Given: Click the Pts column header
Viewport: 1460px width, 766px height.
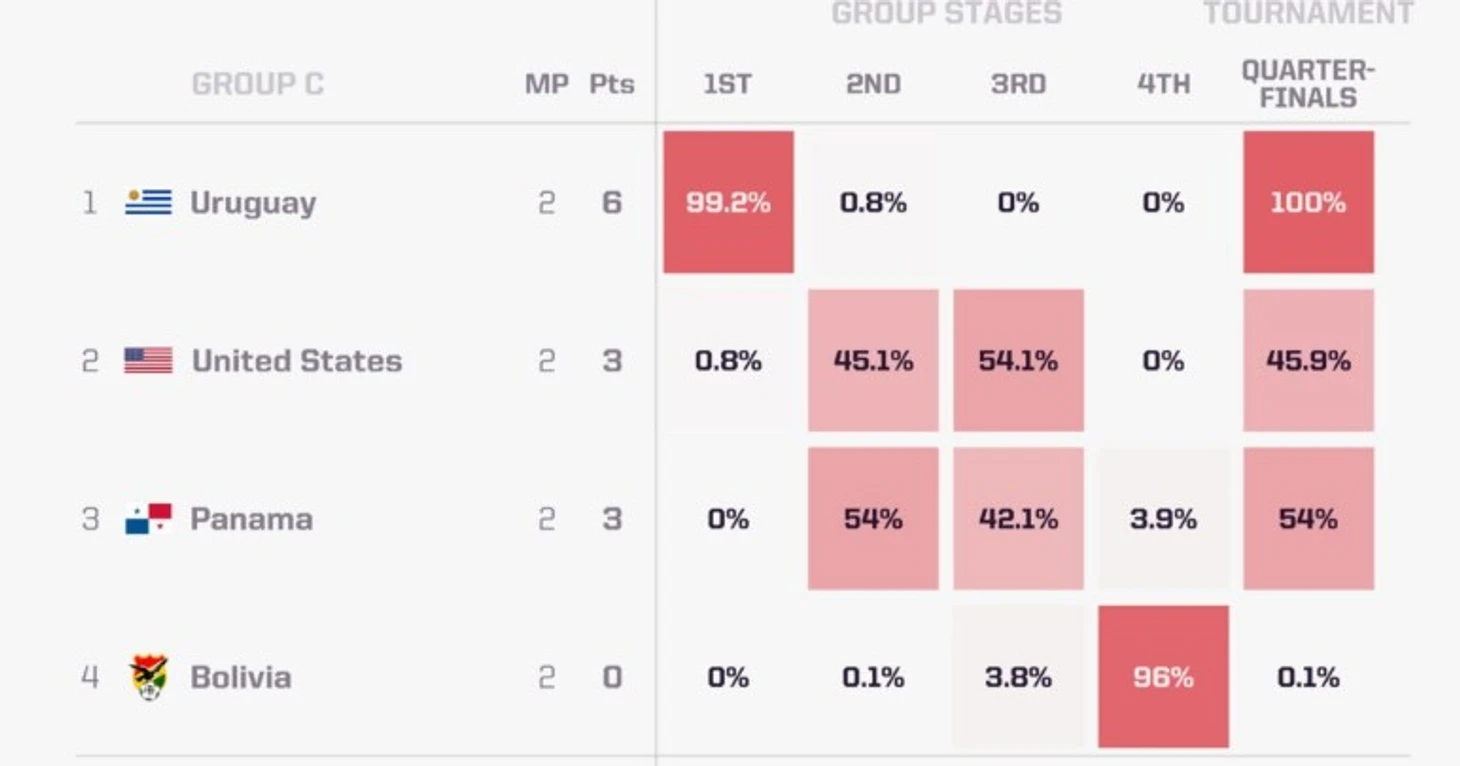Looking at the screenshot, I should coord(611,84).
